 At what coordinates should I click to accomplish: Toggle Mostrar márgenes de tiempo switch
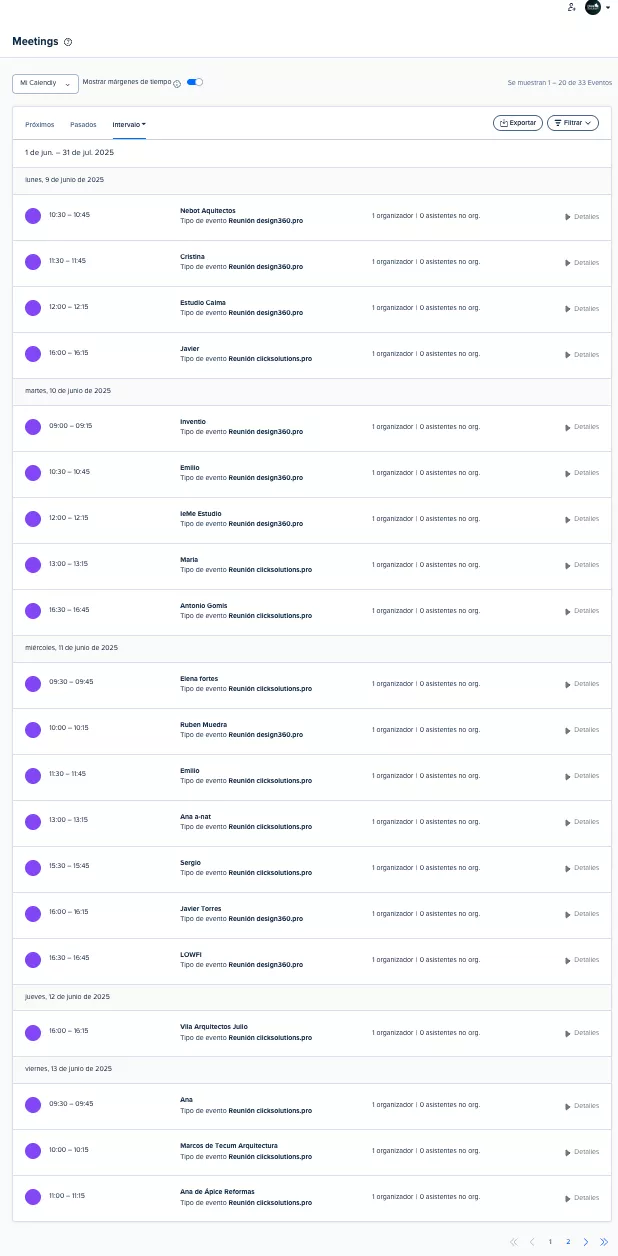tap(195, 82)
